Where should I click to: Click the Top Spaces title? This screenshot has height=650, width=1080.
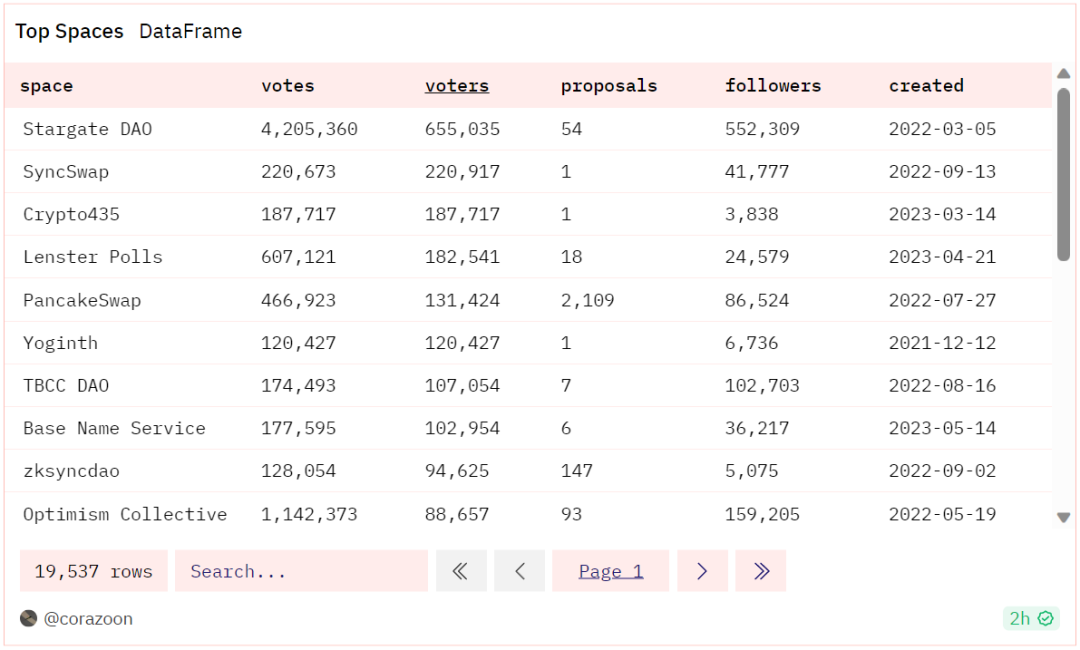[70, 31]
